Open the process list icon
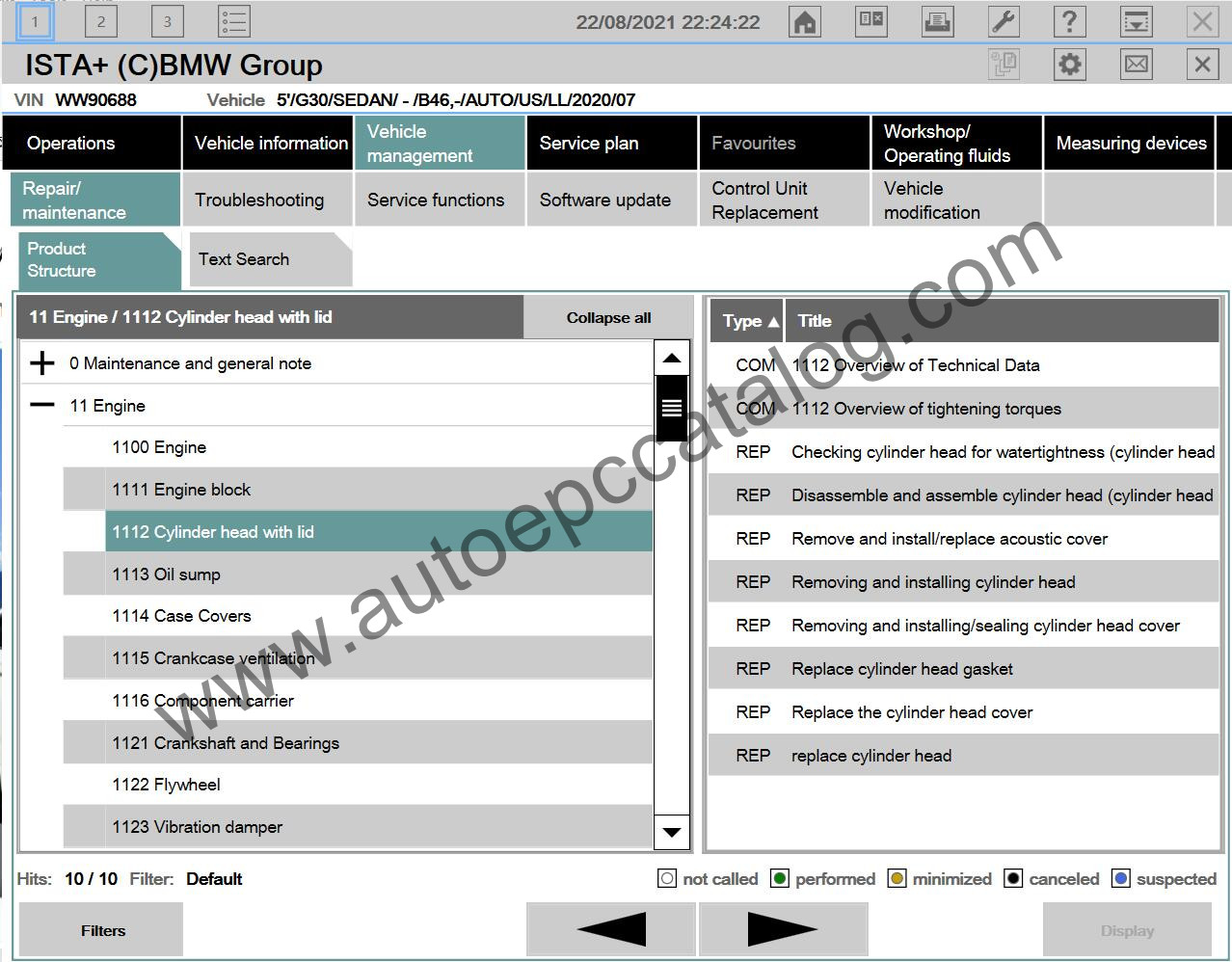Viewport: 1232px width, 962px height. [234, 20]
